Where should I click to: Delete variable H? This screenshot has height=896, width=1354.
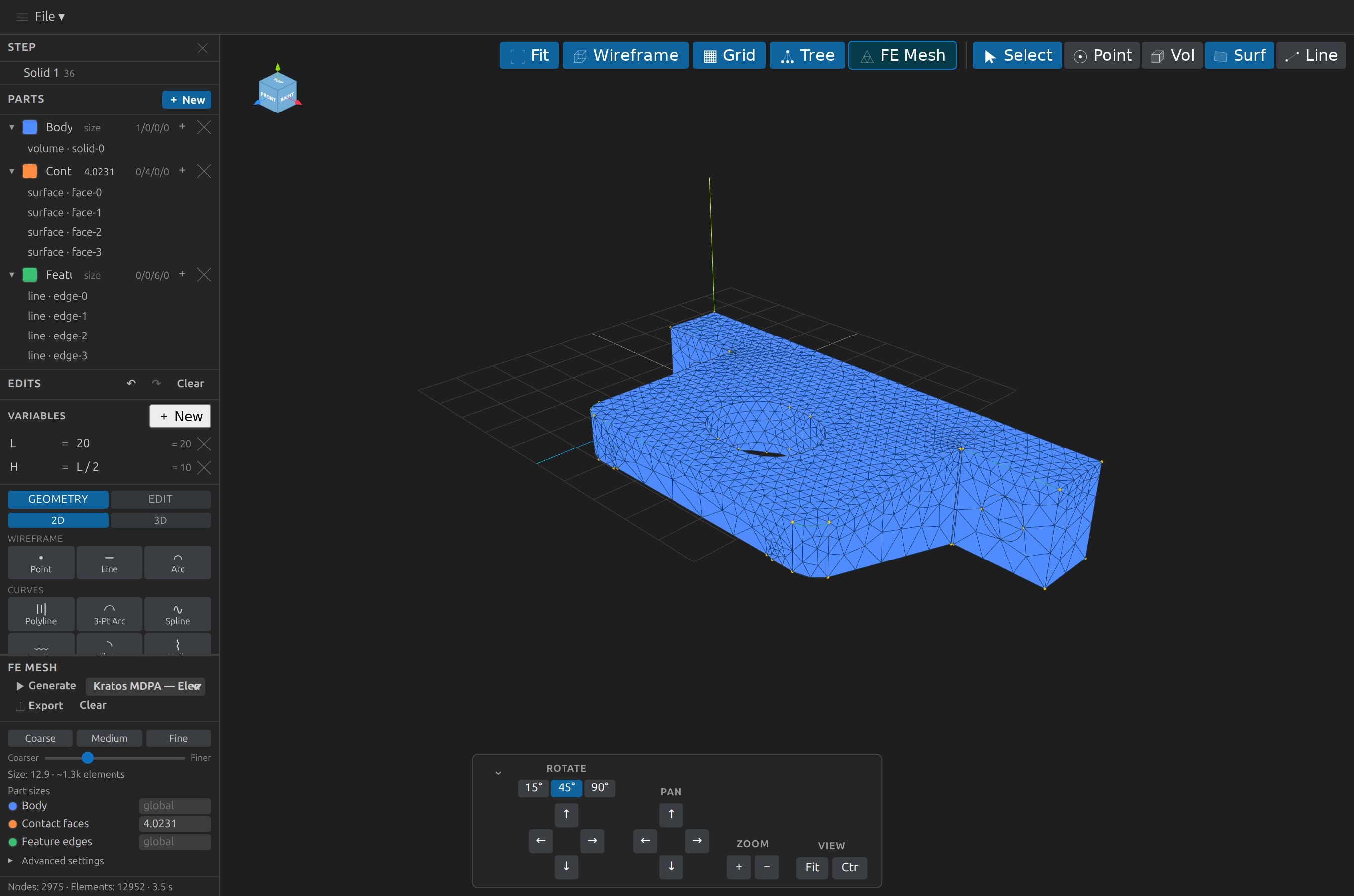[x=204, y=467]
